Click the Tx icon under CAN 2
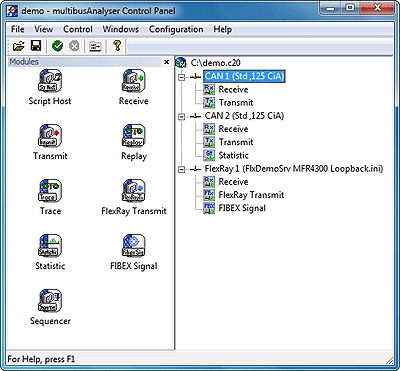This screenshot has height=371, width=400. pyautogui.click(x=209, y=142)
